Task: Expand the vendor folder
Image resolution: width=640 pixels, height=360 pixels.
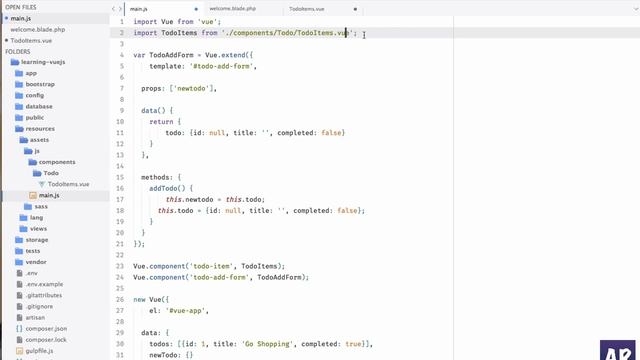Action: (36, 262)
